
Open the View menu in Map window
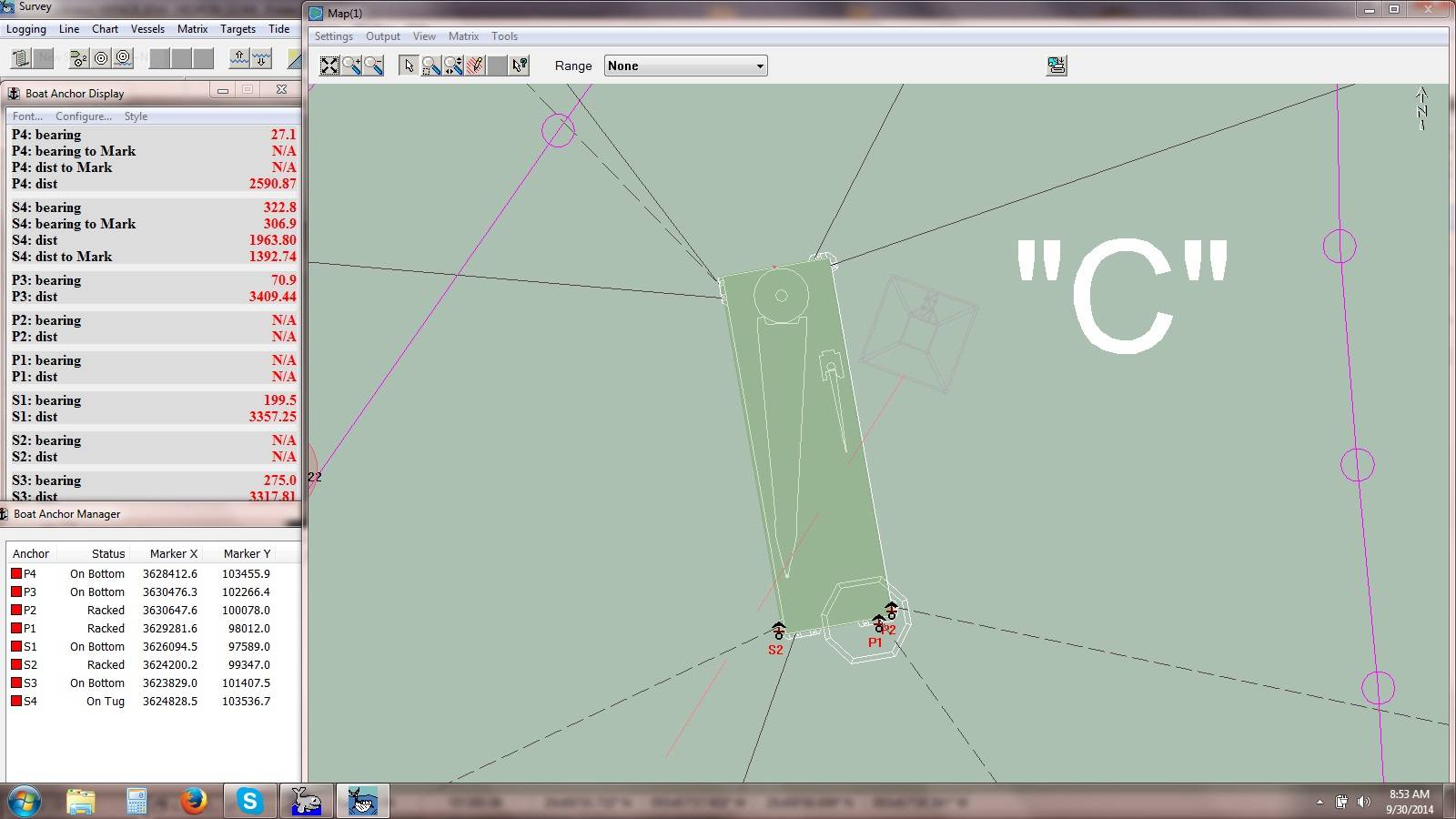click(424, 36)
